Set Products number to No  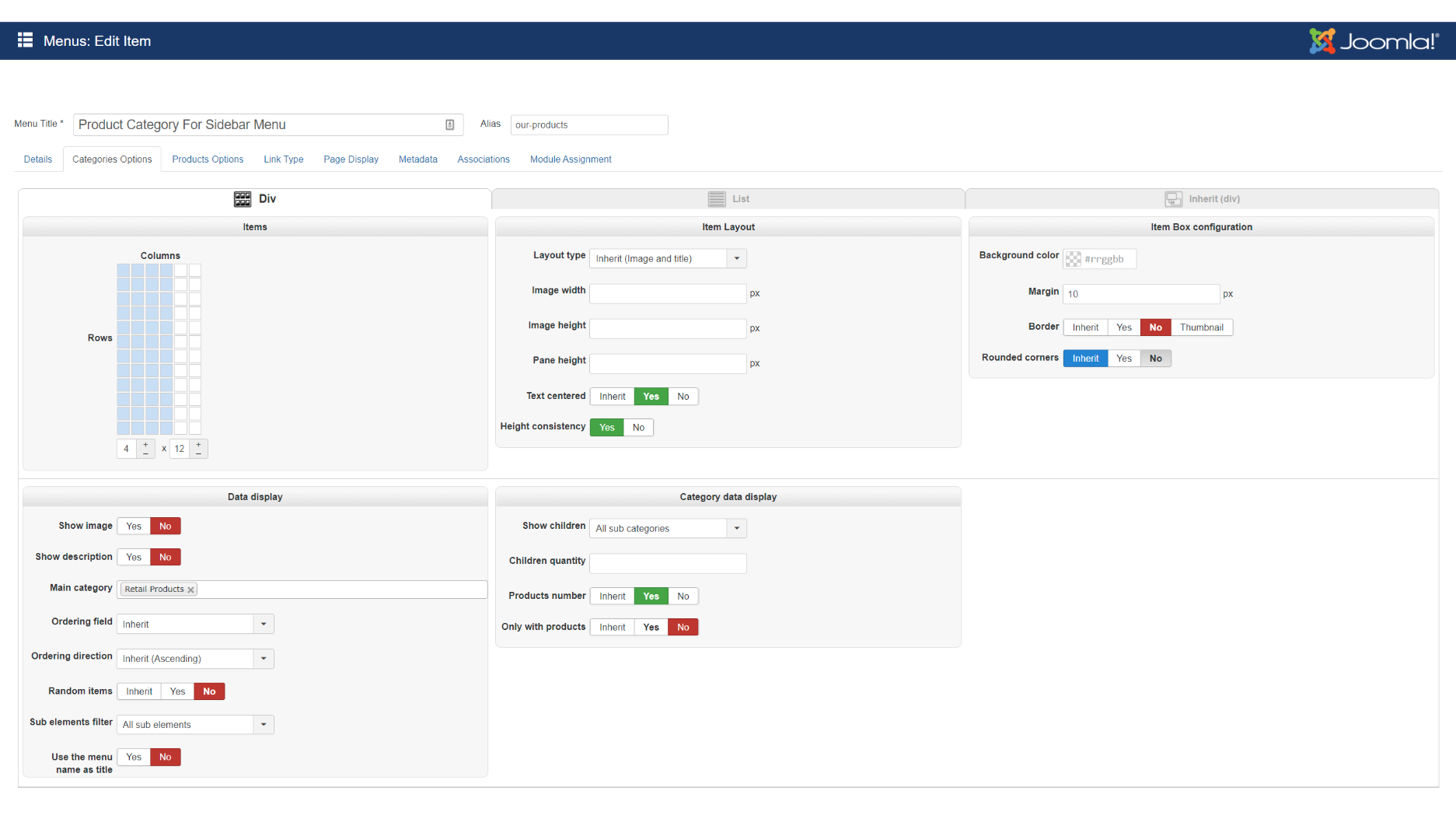[683, 597]
